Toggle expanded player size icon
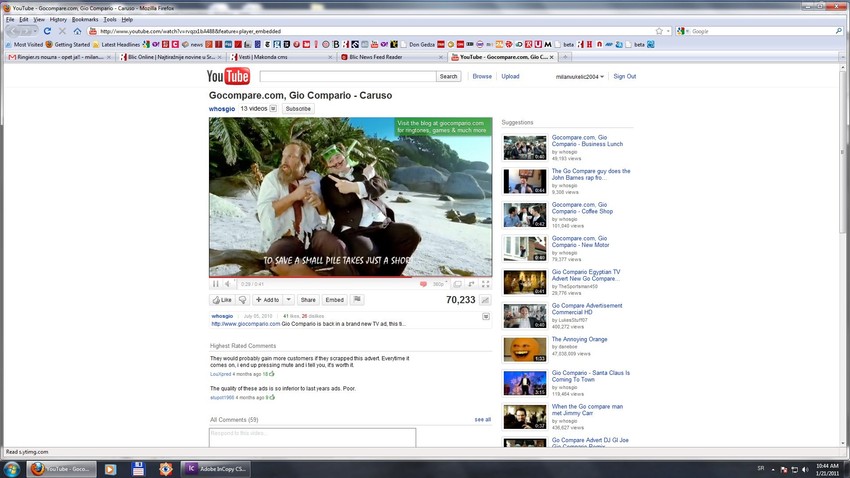850x478 pixels. click(457, 284)
